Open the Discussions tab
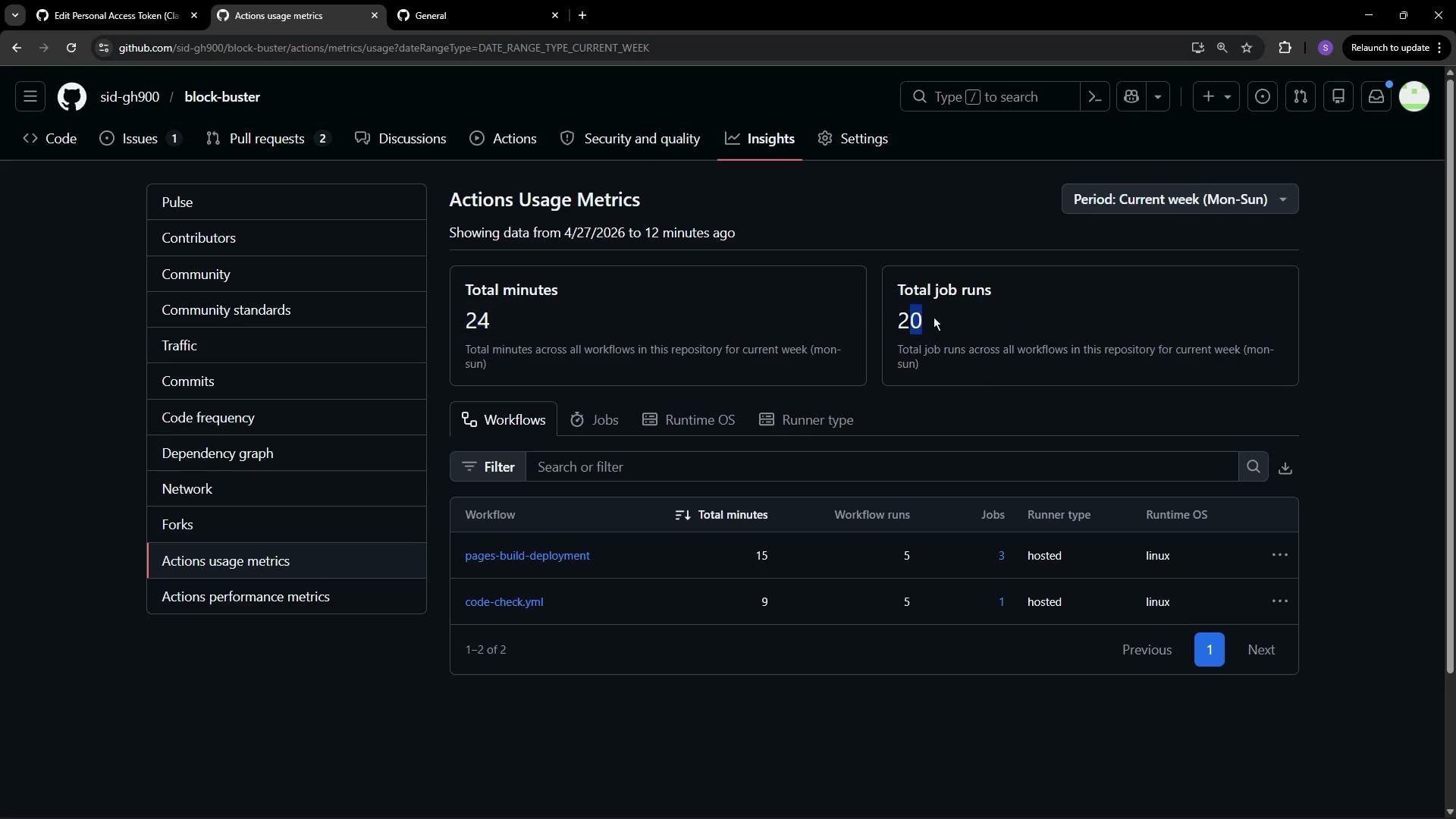The width and height of the screenshot is (1456, 819). pos(400,139)
